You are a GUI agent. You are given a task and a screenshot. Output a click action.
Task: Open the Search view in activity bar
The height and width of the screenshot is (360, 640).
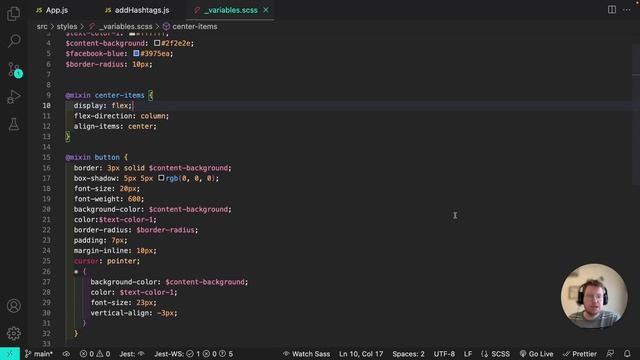(x=14, y=40)
